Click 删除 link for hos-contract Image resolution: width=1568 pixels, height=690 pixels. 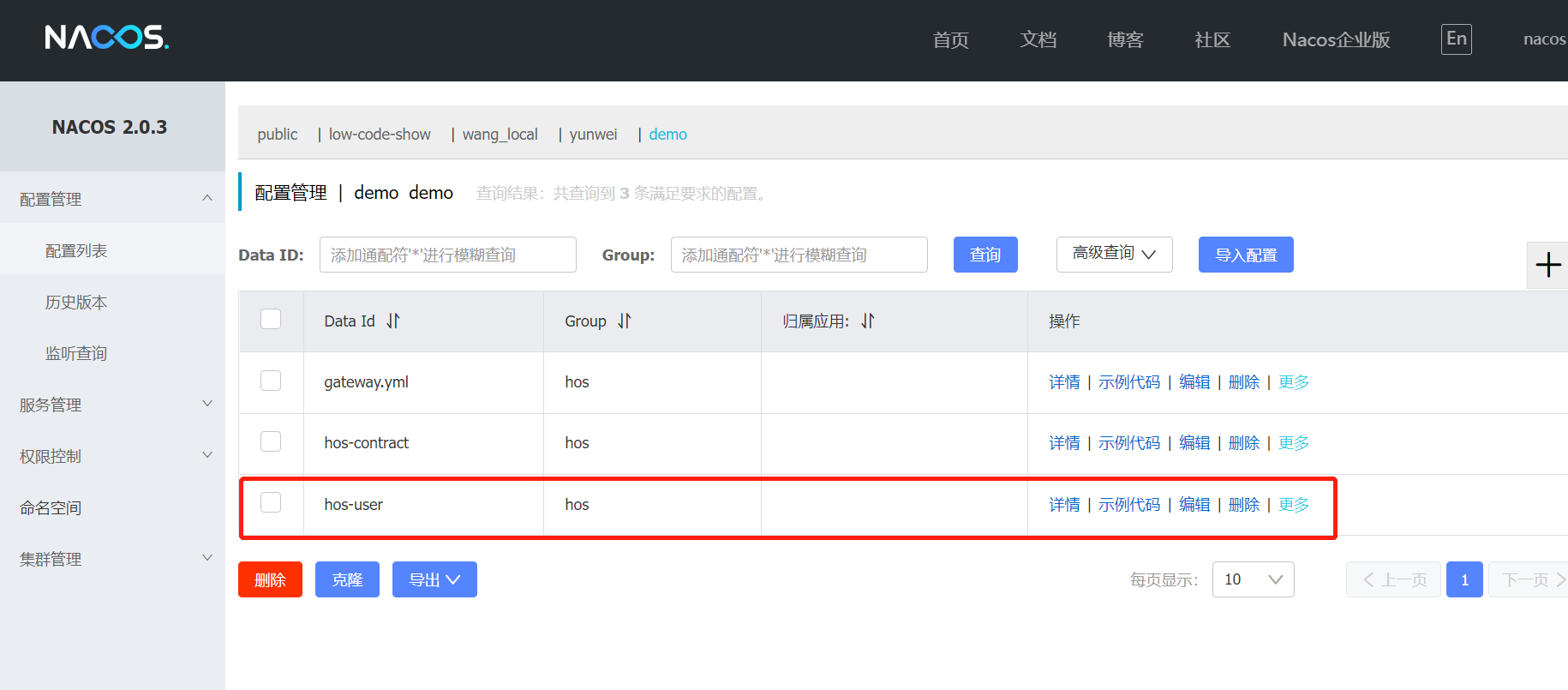(x=1244, y=443)
